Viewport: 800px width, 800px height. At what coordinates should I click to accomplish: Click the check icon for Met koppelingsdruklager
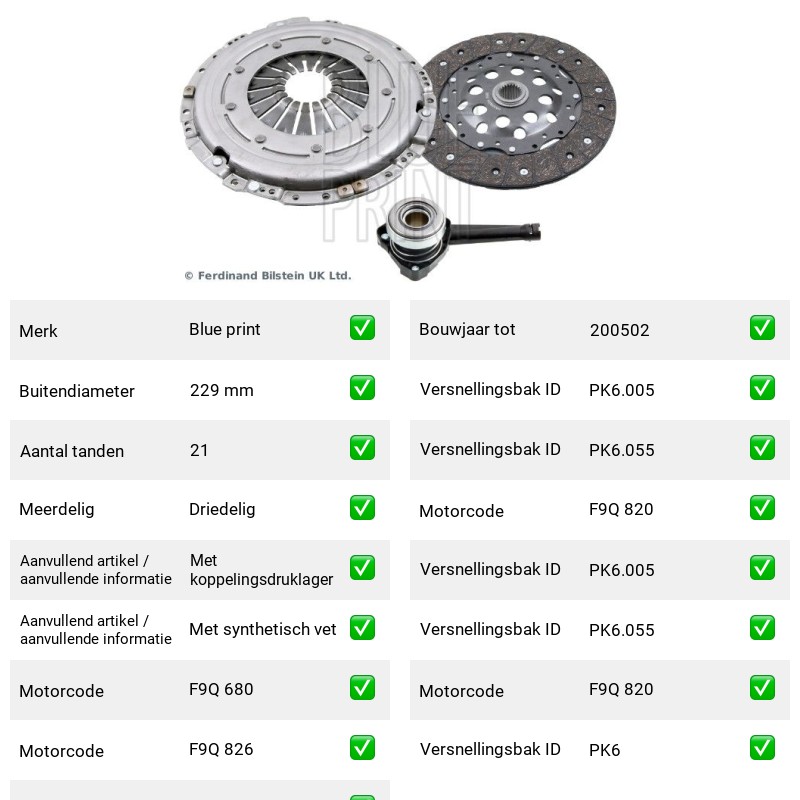pos(362,568)
